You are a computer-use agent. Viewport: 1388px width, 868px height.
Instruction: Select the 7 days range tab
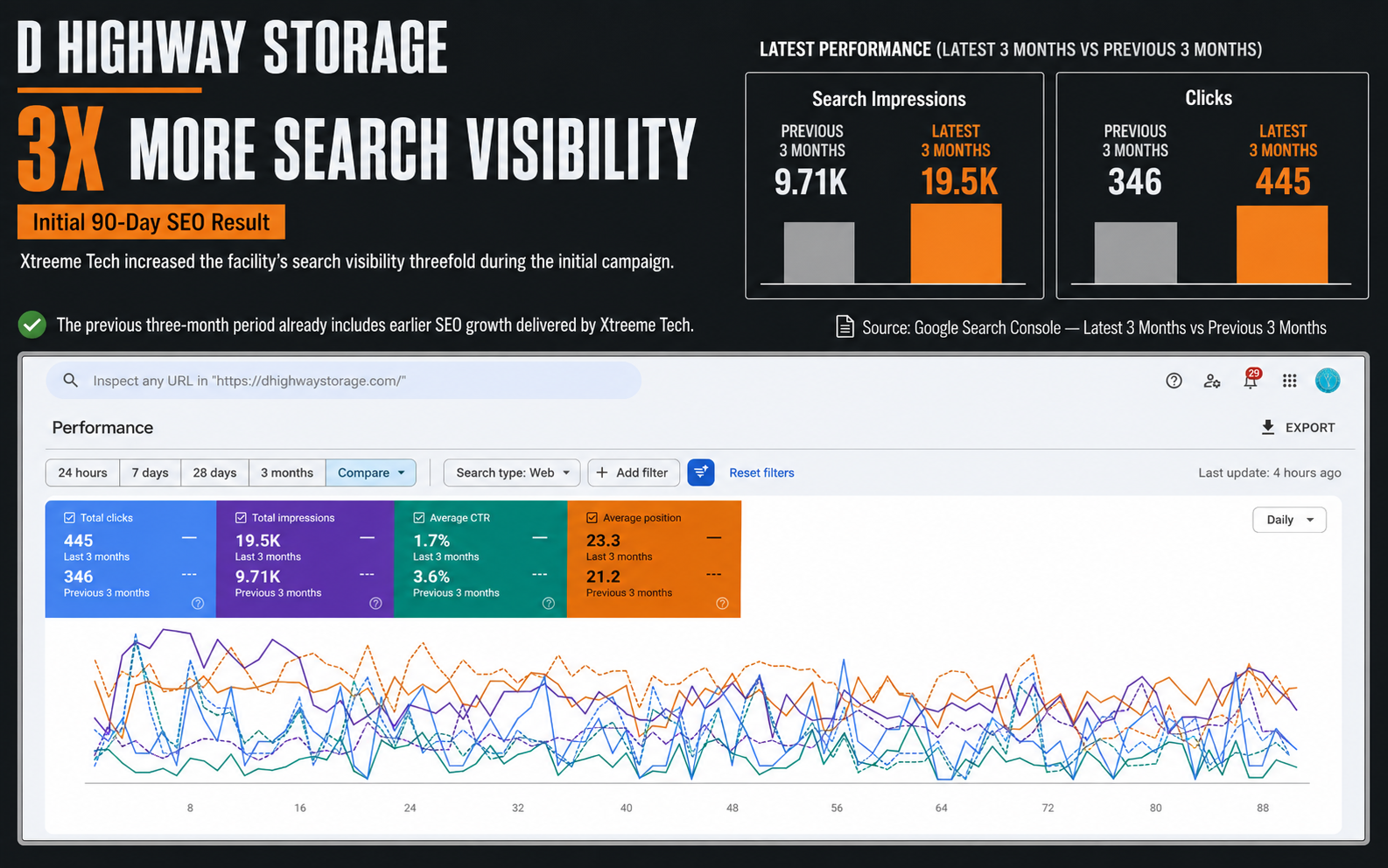pyautogui.click(x=151, y=472)
